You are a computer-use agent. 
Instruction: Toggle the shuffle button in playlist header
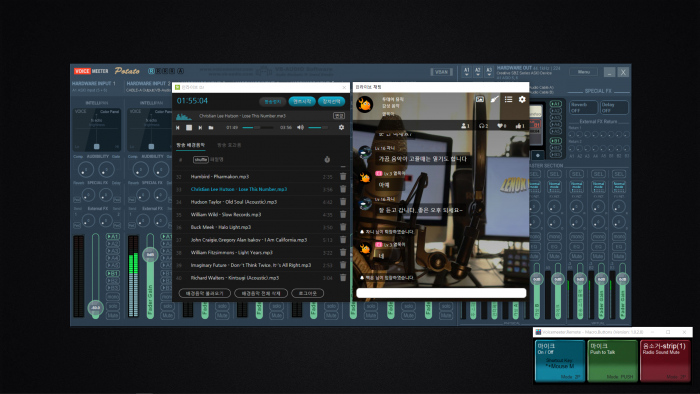[x=200, y=160]
